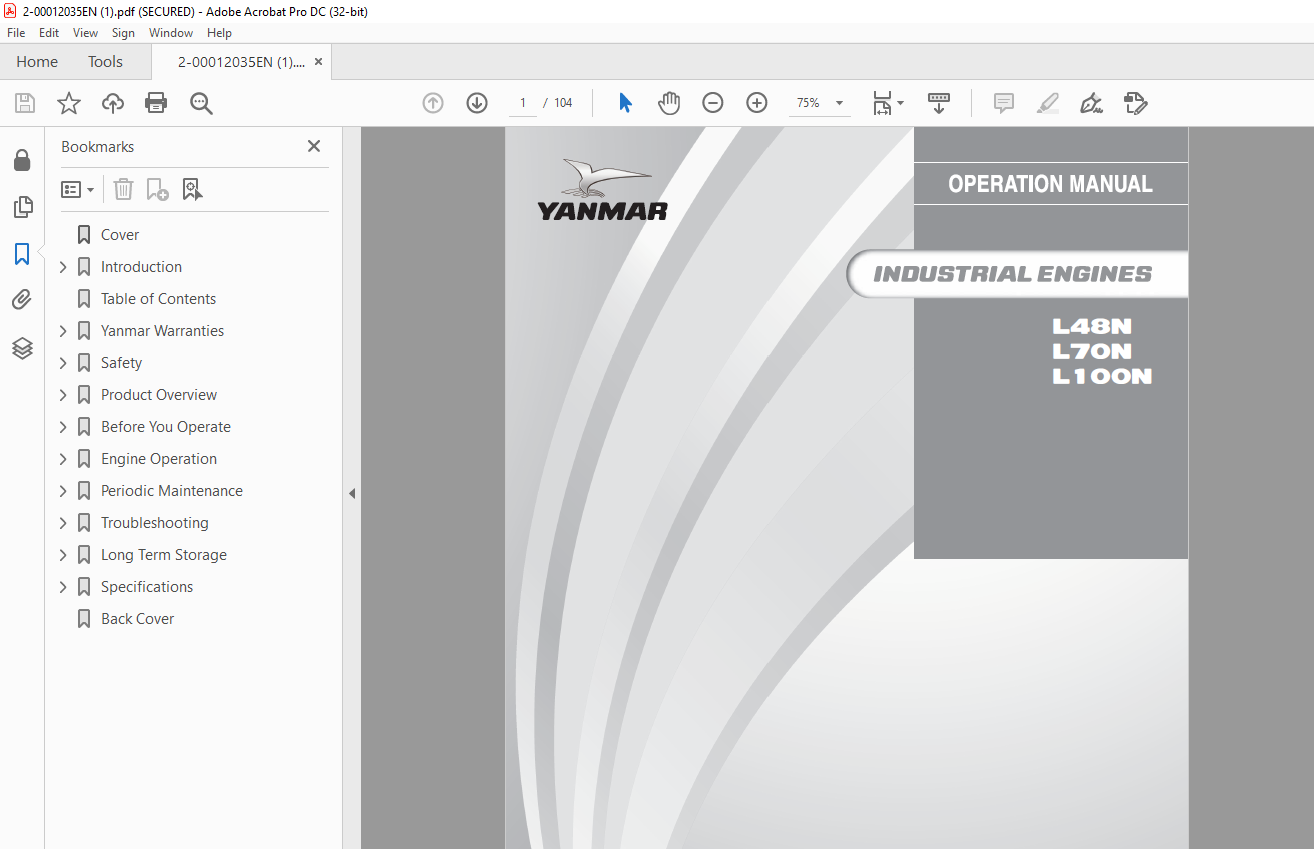Viewport: 1314px width, 849px height.
Task: Expand the Safety bookmark
Action: pos(64,363)
